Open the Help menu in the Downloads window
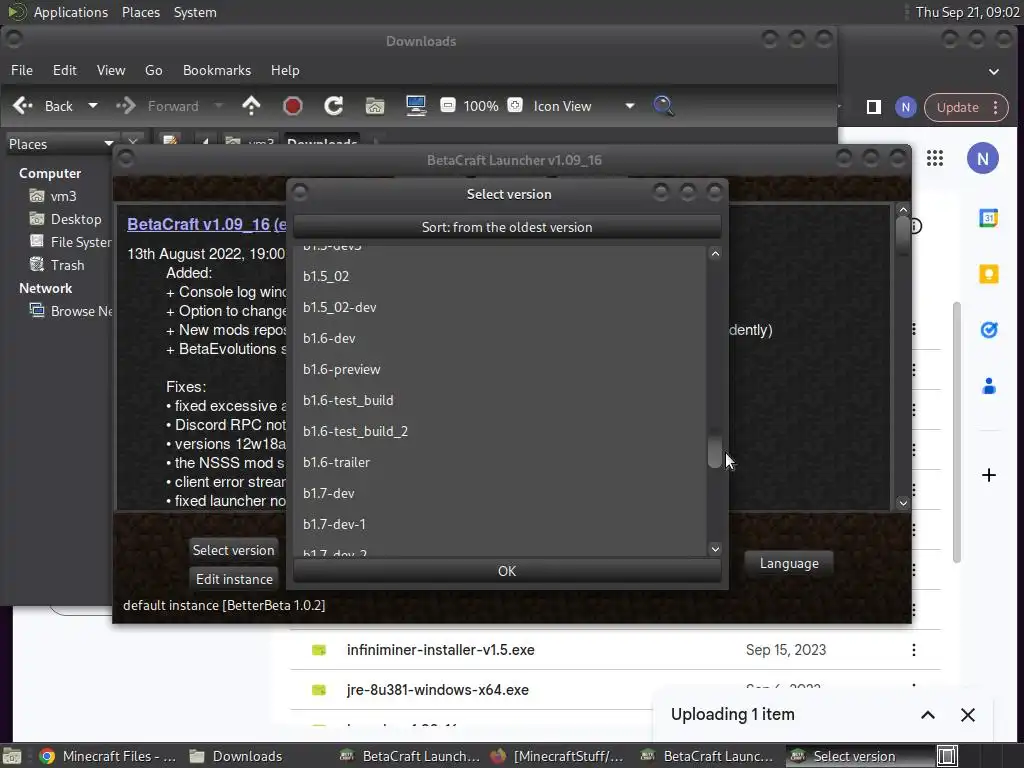1024x768 pixels. (285, 70)
